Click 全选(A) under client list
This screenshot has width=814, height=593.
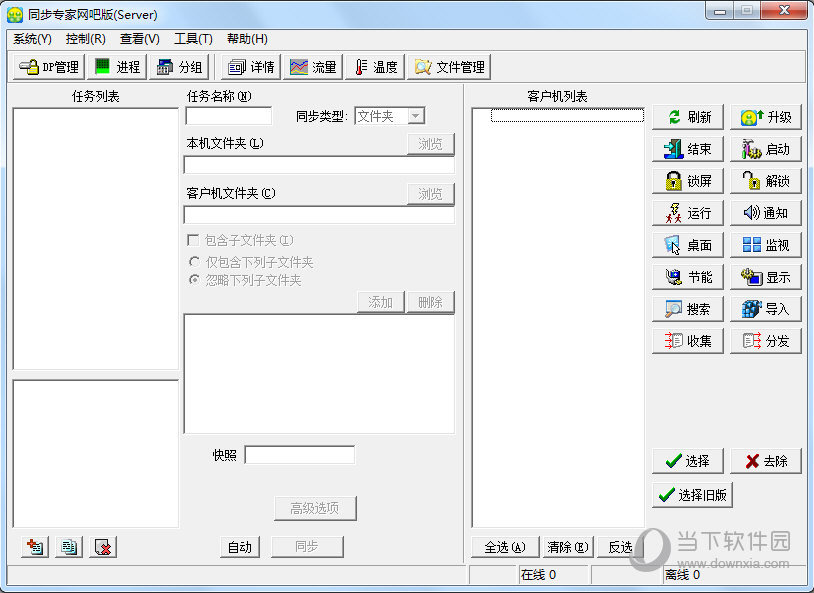505,547
